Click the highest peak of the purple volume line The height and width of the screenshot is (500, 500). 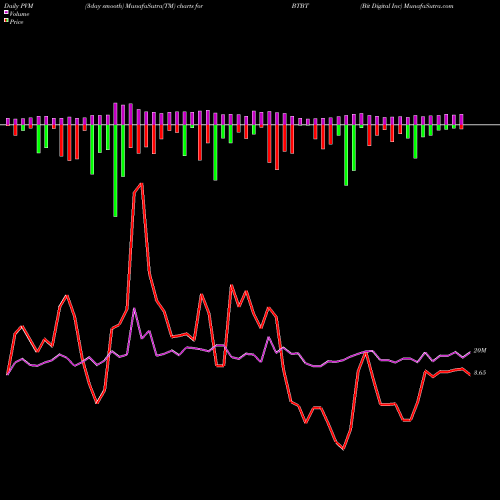coord(134,309)
